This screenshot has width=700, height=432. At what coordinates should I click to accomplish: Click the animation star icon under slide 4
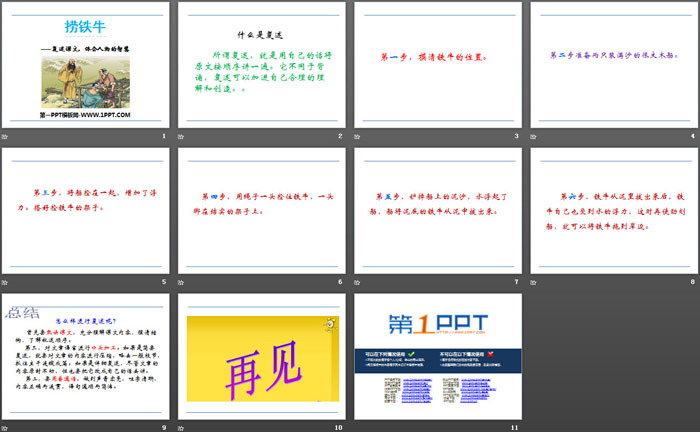tap(533, 136)
